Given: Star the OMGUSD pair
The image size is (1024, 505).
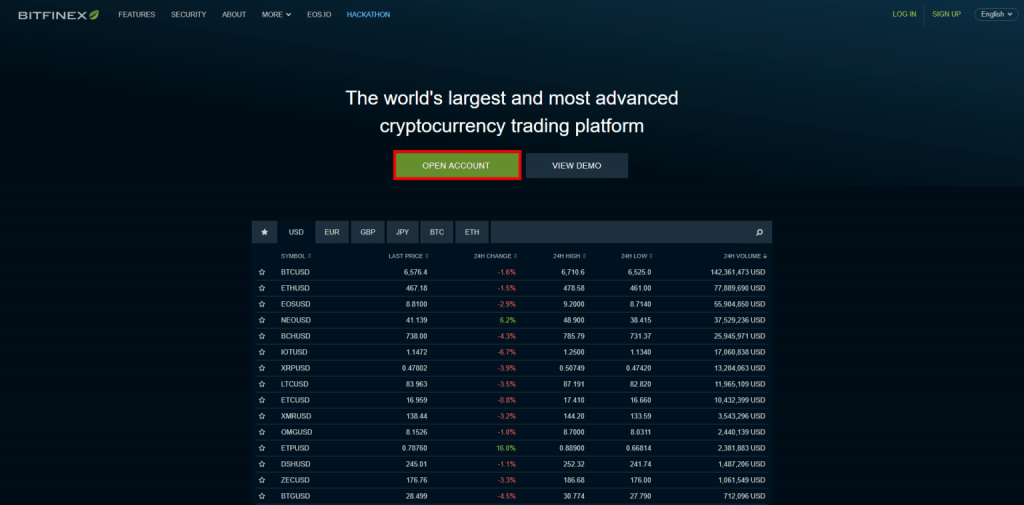Looking at the screenshot, I should 262,432.
